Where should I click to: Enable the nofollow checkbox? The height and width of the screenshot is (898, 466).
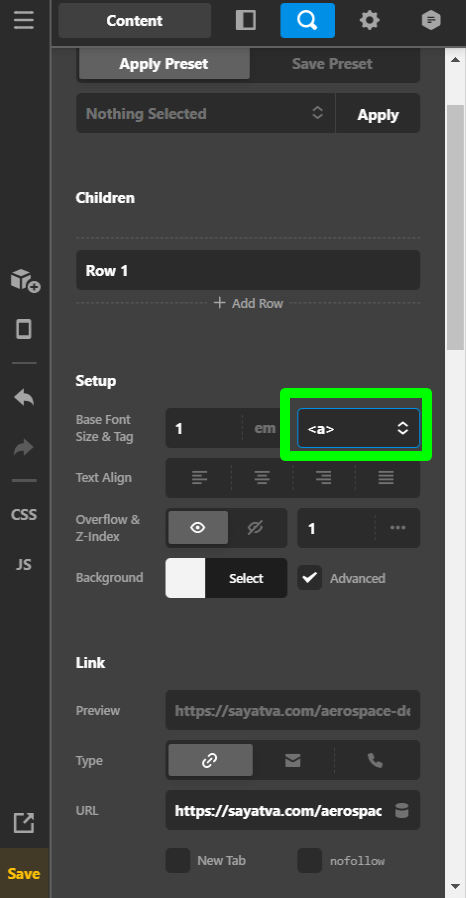(310, 861)
